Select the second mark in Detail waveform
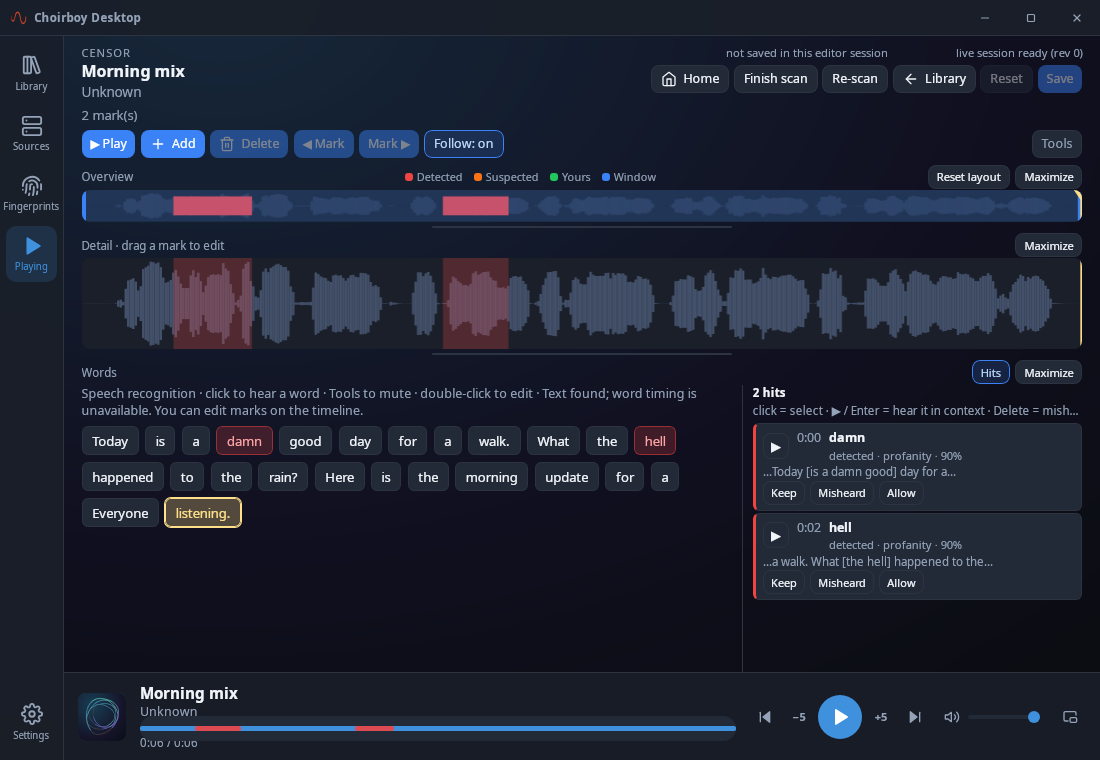The image size is (1100, 760). tap(476, 303)
